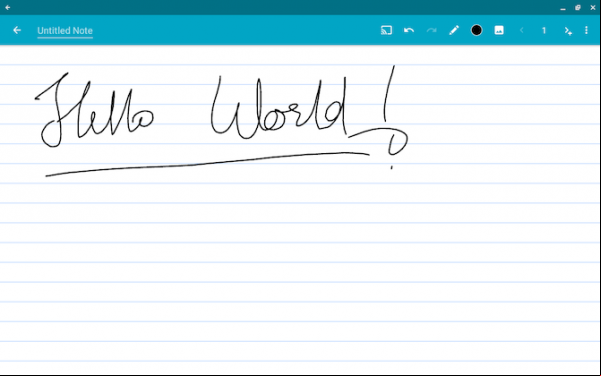Viewport: 601px width, 376px height.
Task: Tap the handwritten word World
Action: pyautogui.click(x=279, y=107)
